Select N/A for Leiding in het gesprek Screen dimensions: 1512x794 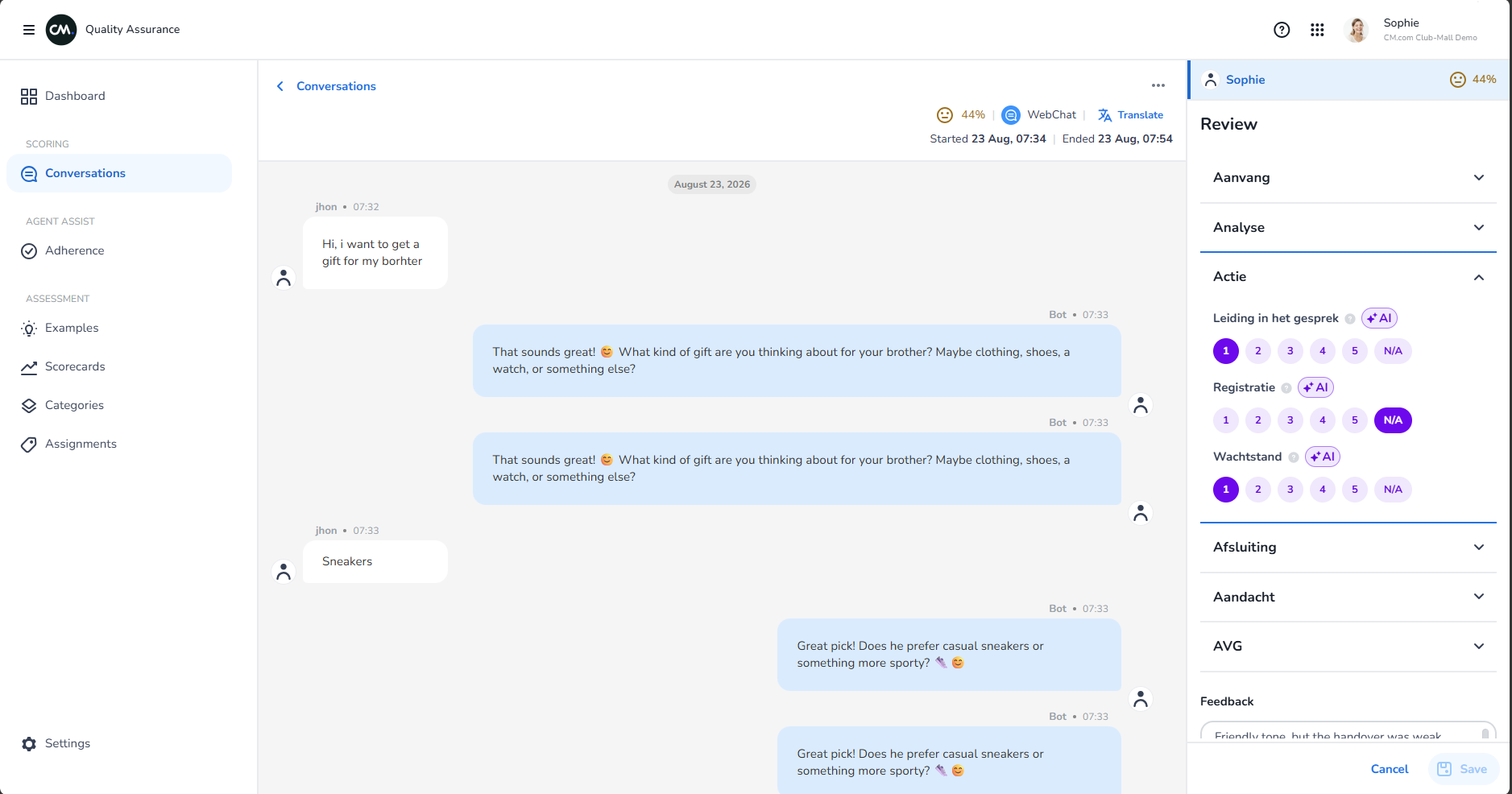[1393, 351]
